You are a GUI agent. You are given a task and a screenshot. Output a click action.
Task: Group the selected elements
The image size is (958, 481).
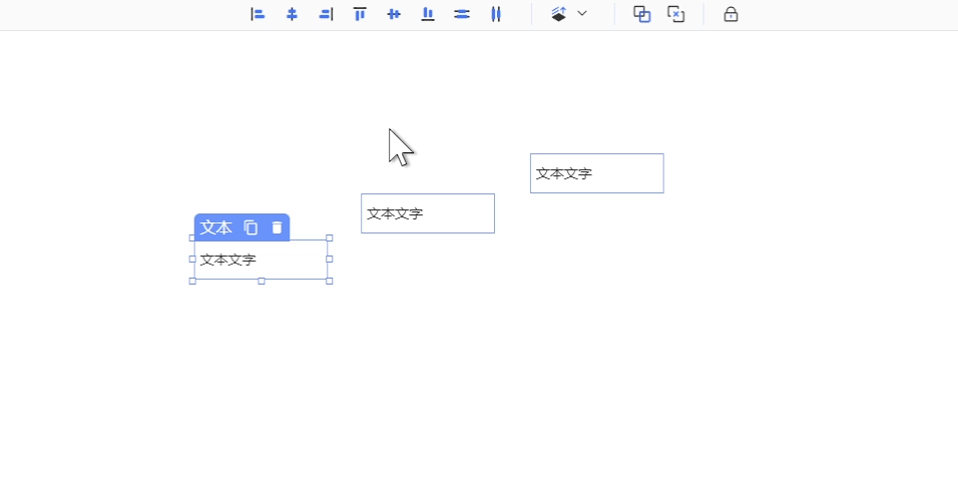(x=642, y=14)
